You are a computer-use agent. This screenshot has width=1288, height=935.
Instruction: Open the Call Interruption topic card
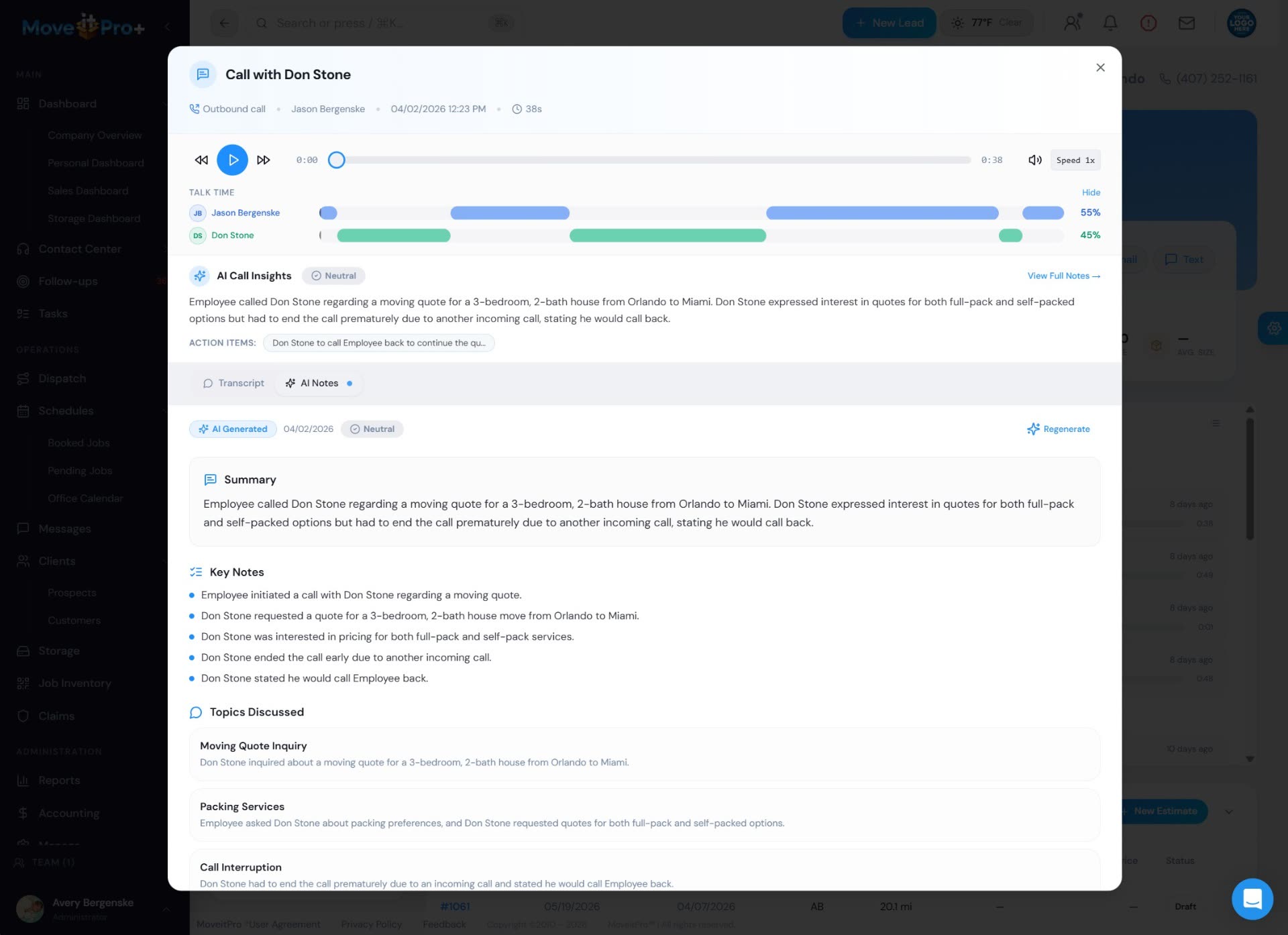pyautogui.click(x=645, y=871)
